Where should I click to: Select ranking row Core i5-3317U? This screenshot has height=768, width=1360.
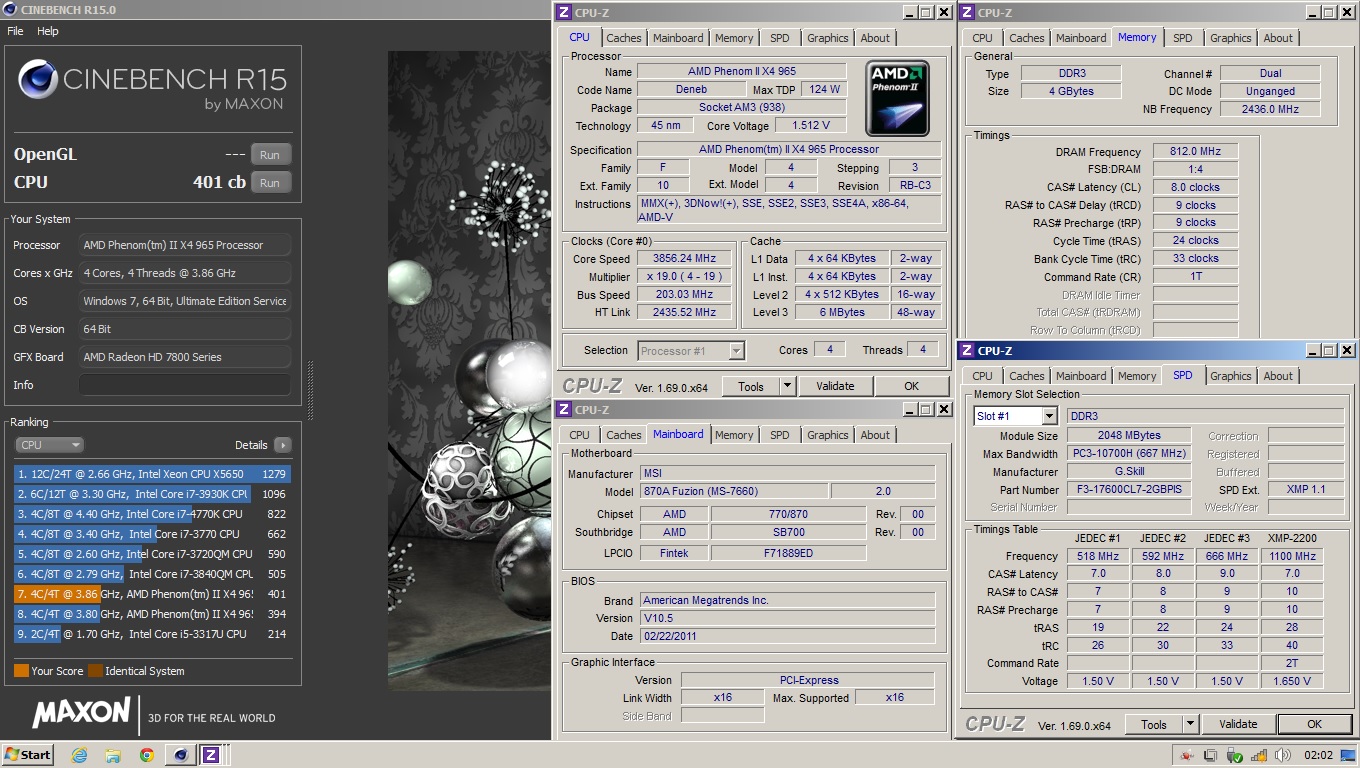click(152, 634)
